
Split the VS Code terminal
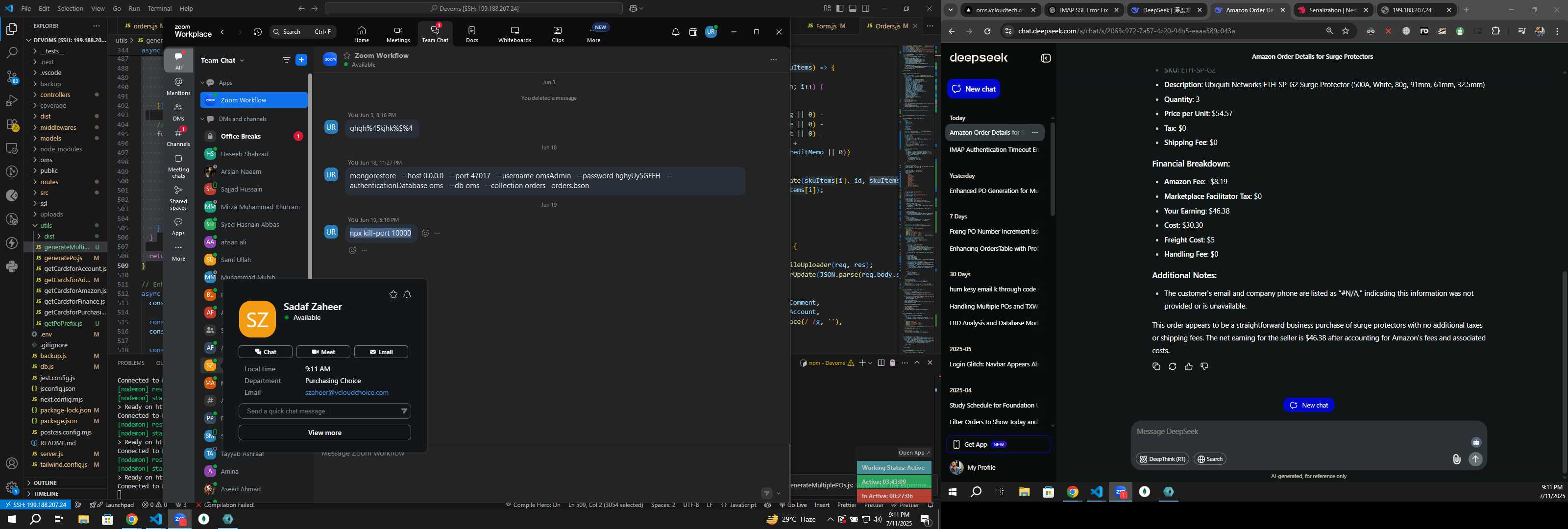(x=881, y=363)
